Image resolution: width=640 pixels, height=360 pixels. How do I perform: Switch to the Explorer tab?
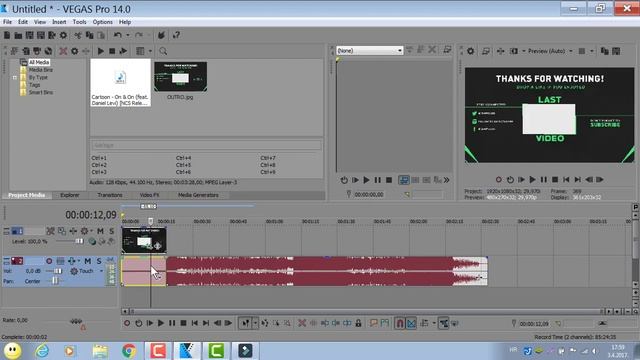pos(70,195)
